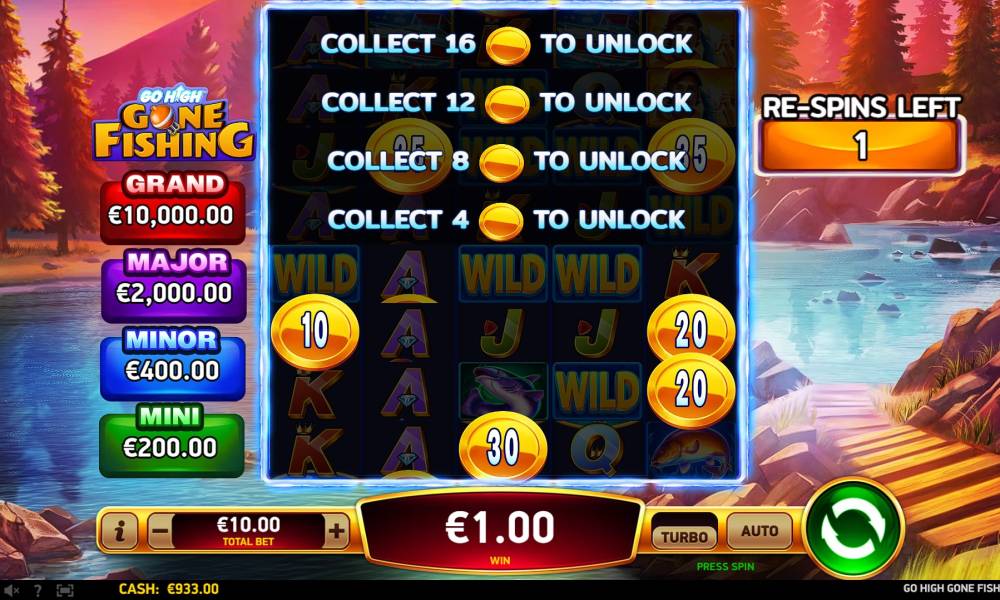Select the Mini jackpot panel

pyautogui.click(x=172, y=441)
